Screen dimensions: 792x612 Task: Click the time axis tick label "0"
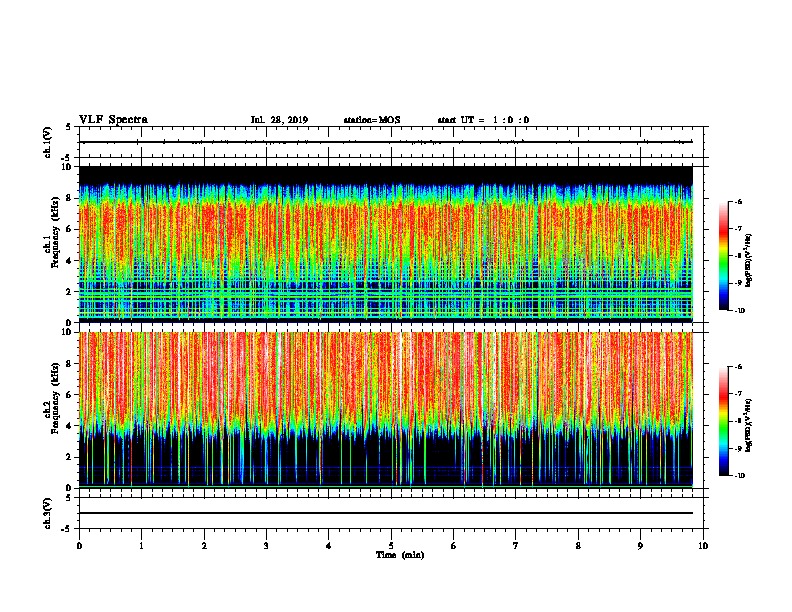(x=79, y=546)
